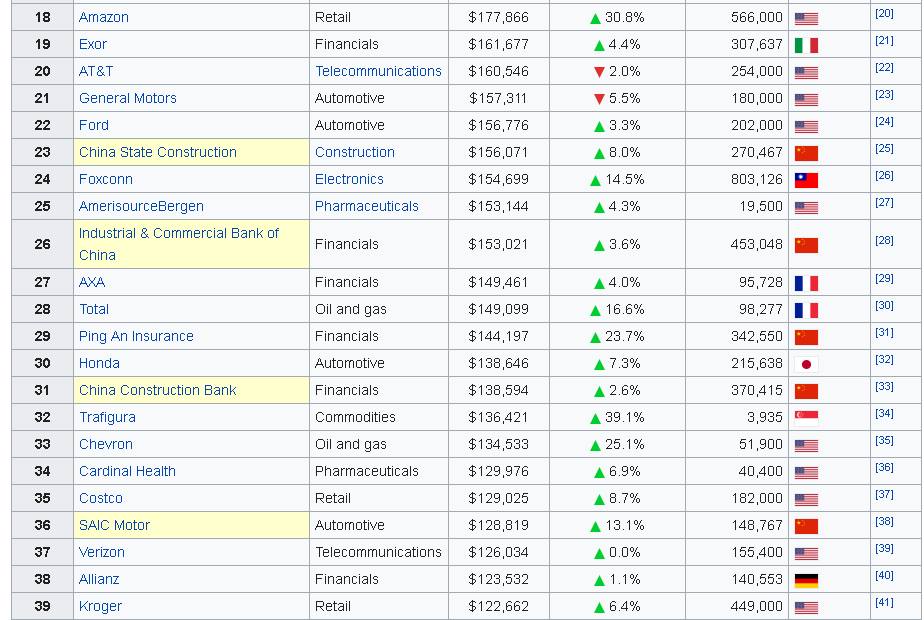This screenshot has height=620, width=924.
Task: Click the green up arrow for Trafigura
Action: [x=595, y=418]
